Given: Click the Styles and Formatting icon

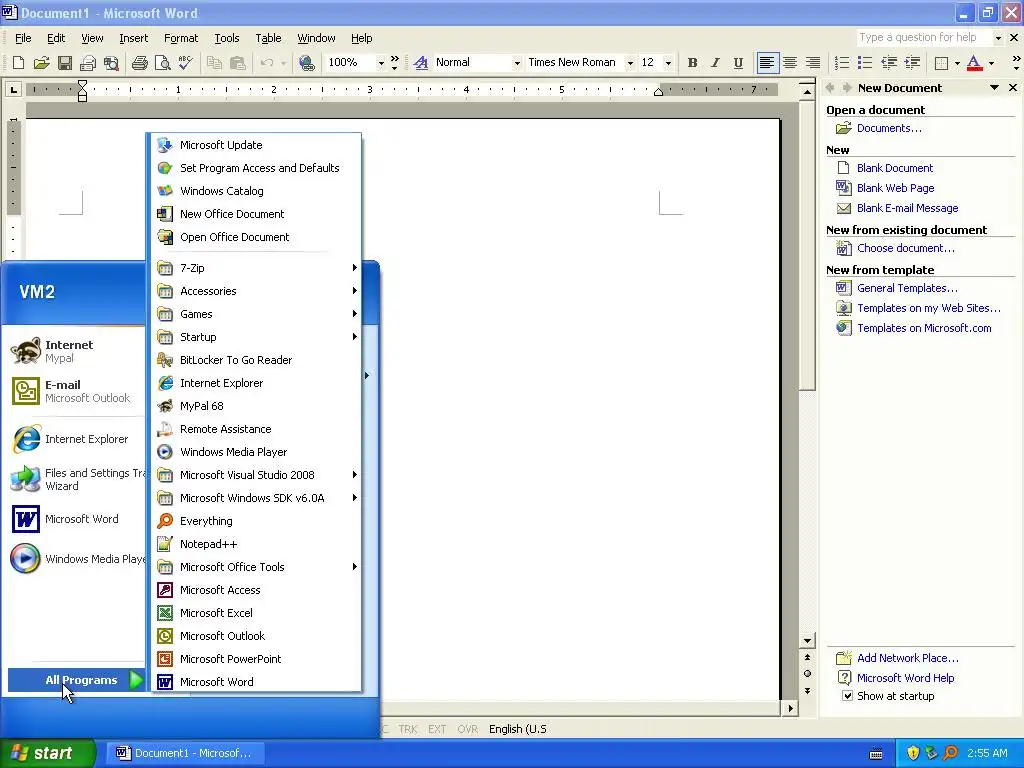Looking at the screenshot, I should tap(421, 63).
